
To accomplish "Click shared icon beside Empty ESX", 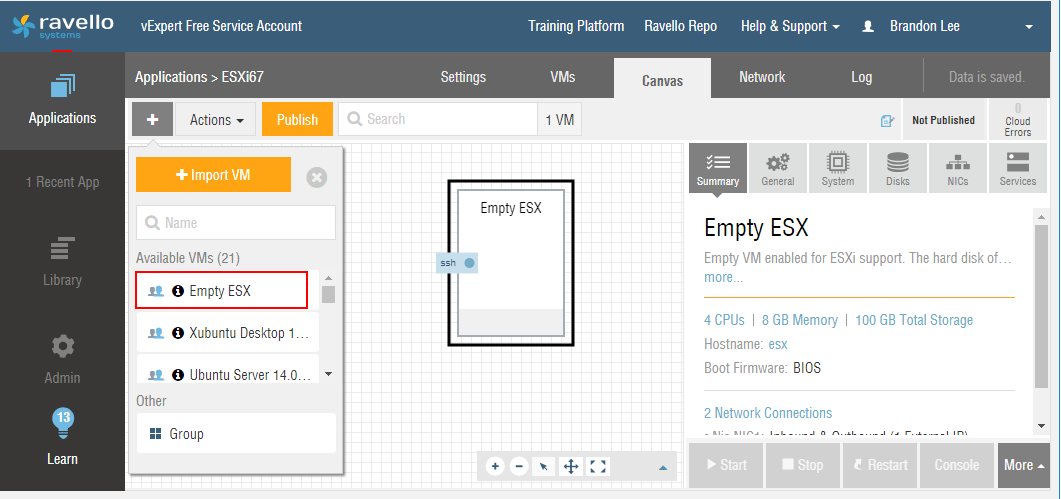I will 156,291.
